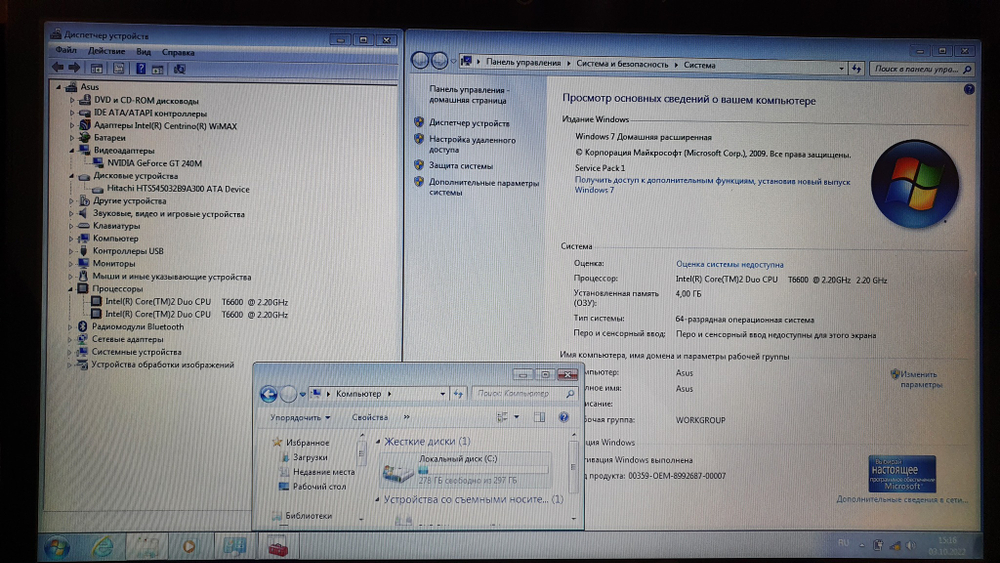Click Настройка удаленного доступа link
1000x563 pixels.
[x=472, y=144]
